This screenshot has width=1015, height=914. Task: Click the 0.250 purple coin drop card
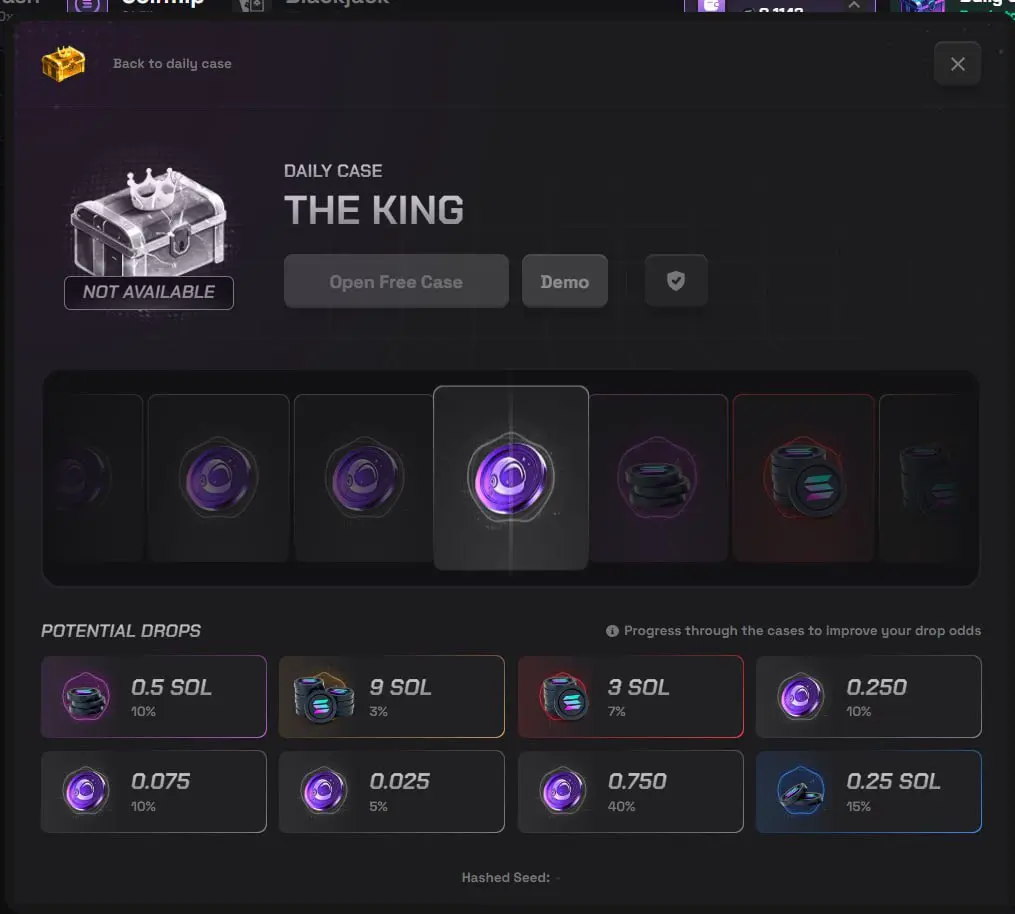869,697
